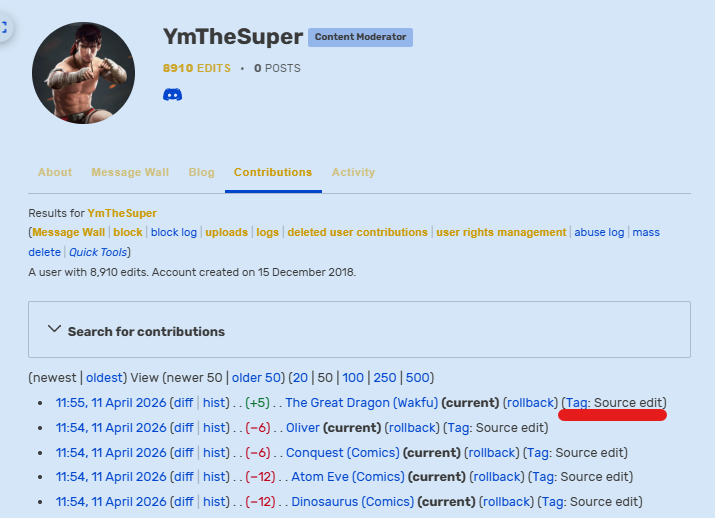View hist for Atom Eve (Comics)
Screen dimensions: 715x518
[214, 477]
